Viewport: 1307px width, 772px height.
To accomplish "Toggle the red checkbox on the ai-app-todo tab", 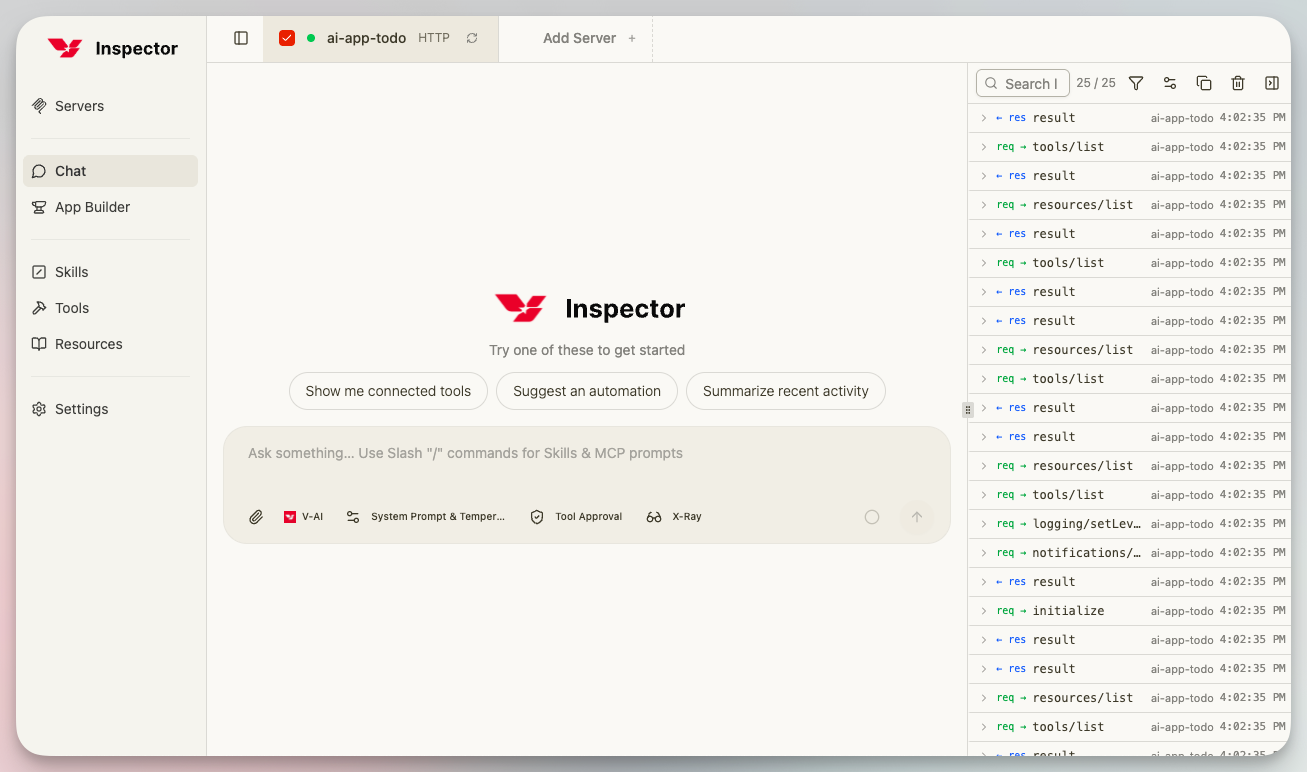I will click(287, 38).
